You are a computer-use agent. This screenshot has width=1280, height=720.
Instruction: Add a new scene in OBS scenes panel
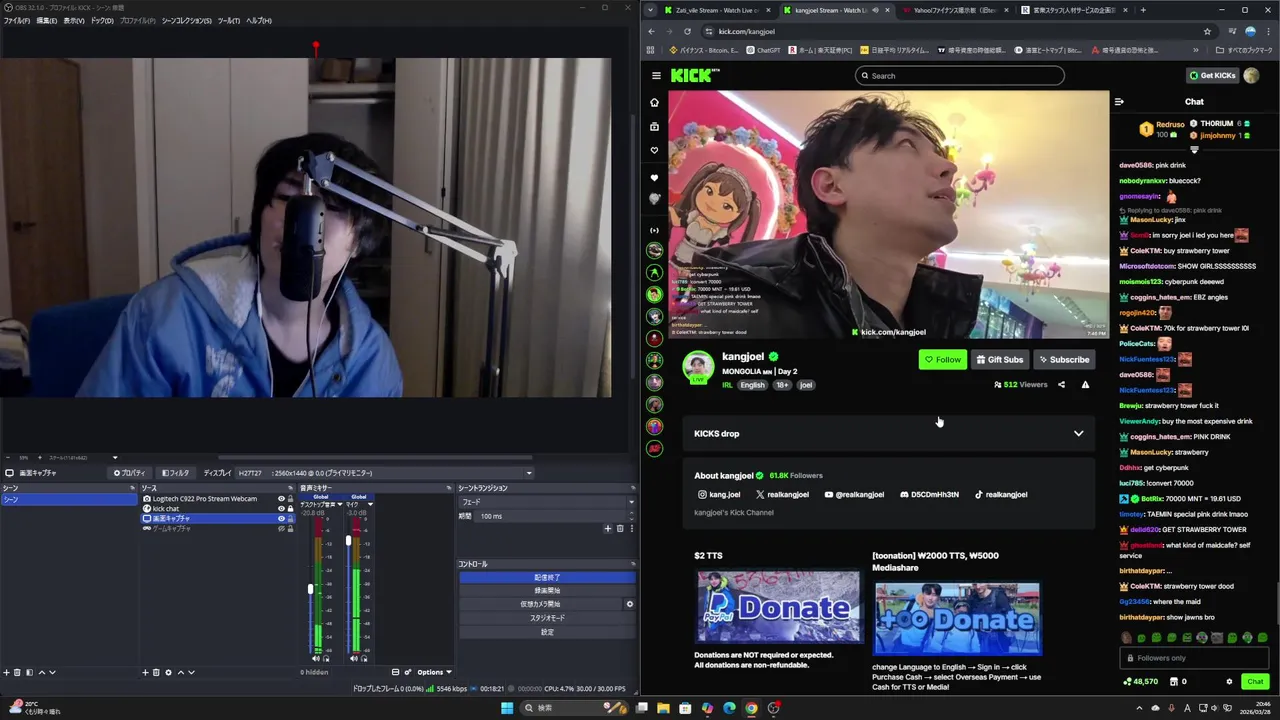[x=6, y=672]
